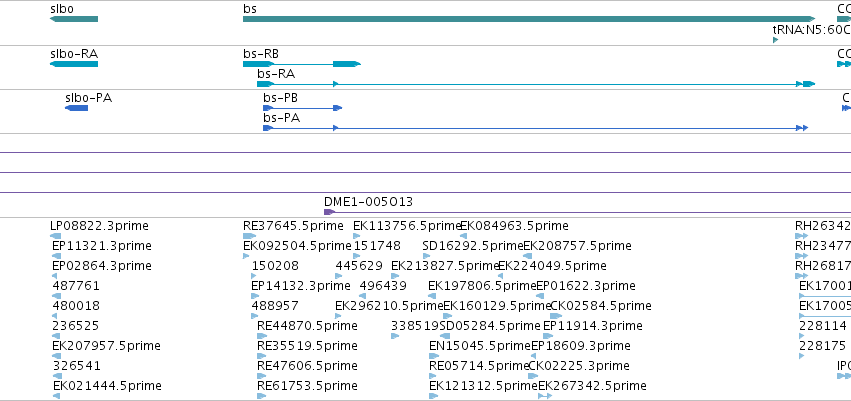The height and width of the screenshot is (401, 851).
Task: Select EST EN15045.5prime
Action: click(480, 346)
